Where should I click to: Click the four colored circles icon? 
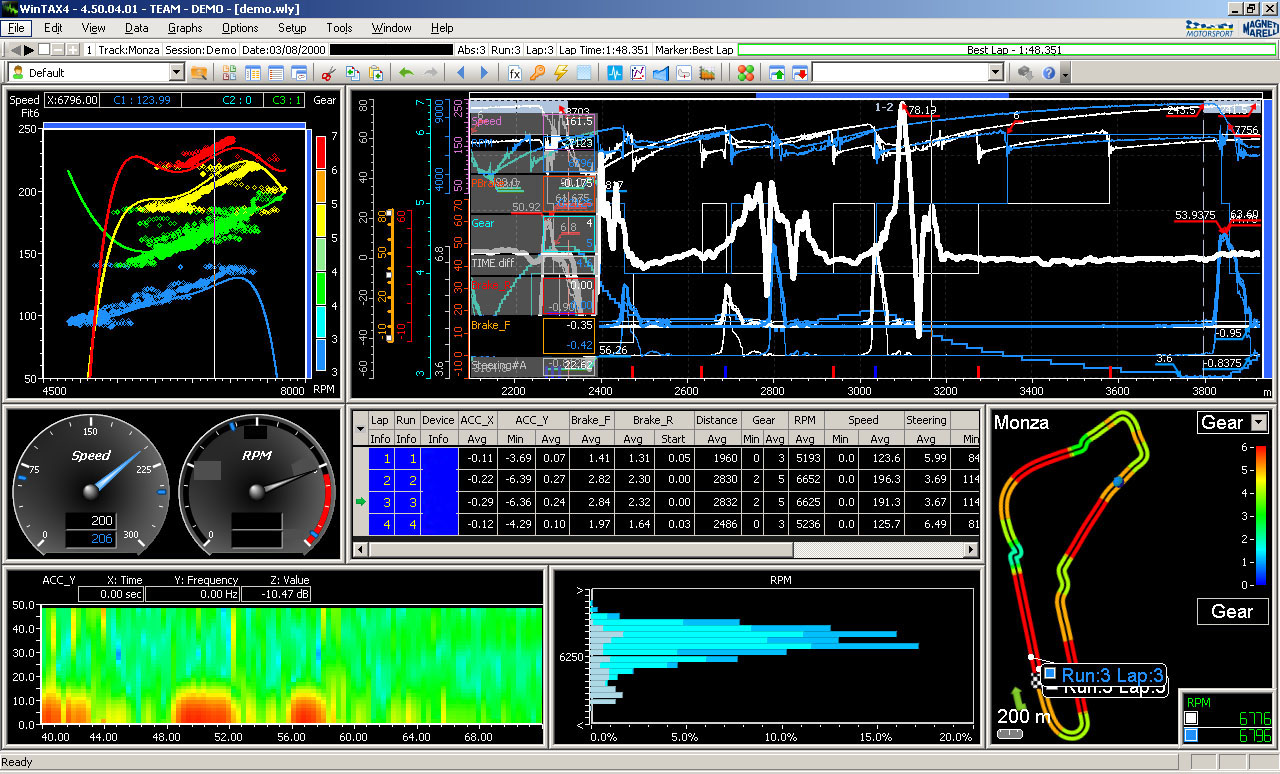(745, 73)
